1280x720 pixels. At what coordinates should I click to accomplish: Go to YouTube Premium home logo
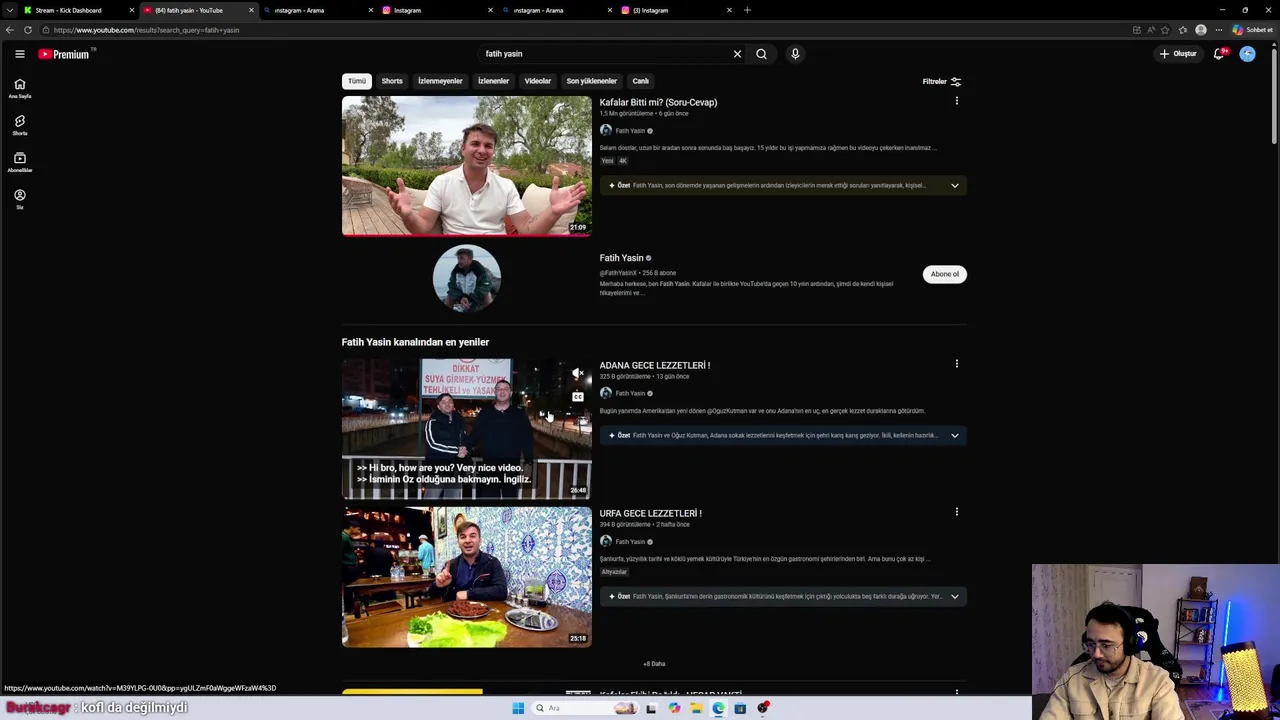(64, 54)
